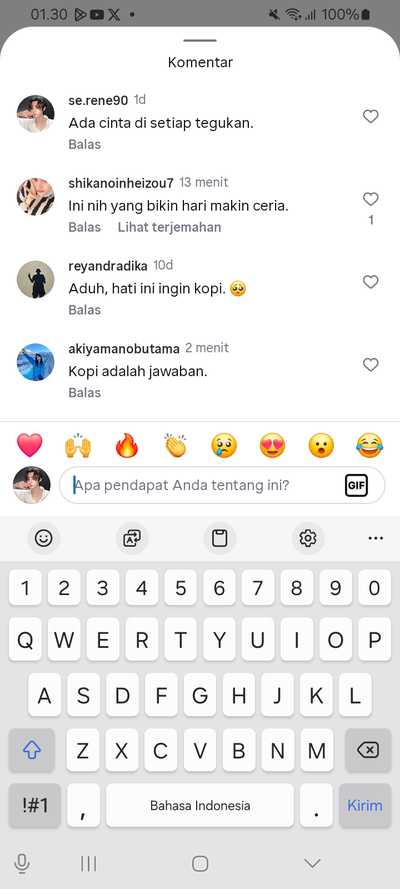The width and height of the screenshot is (400, 889).
Task: Expand more keyboard toolbar options
Action: tap(376, 538)
